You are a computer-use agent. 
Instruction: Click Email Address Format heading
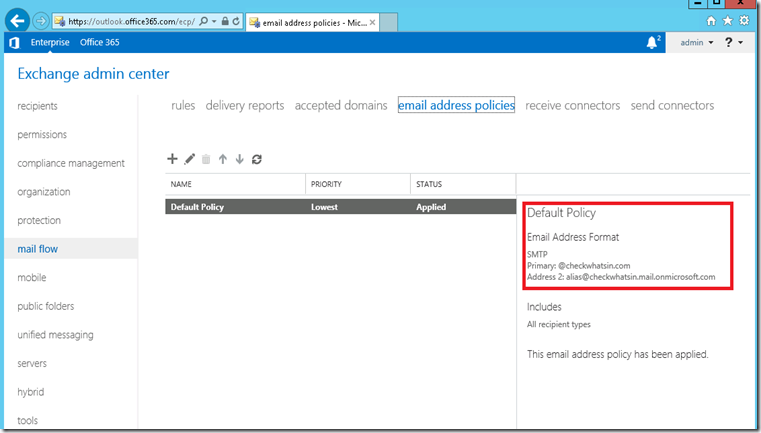573,237
